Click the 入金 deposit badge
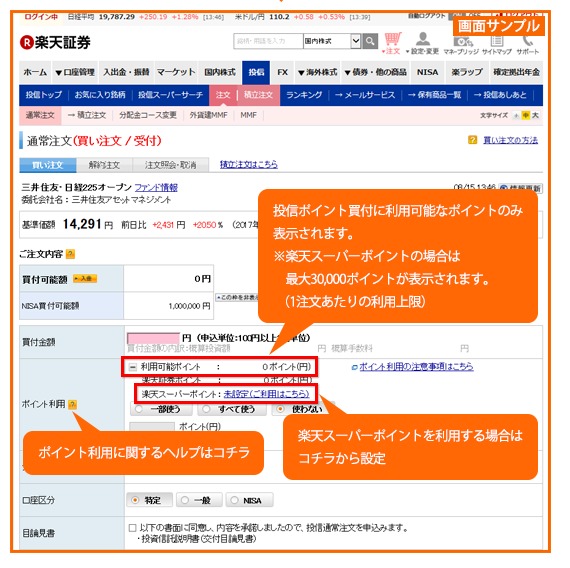570x568 pixels. (86, 279)
